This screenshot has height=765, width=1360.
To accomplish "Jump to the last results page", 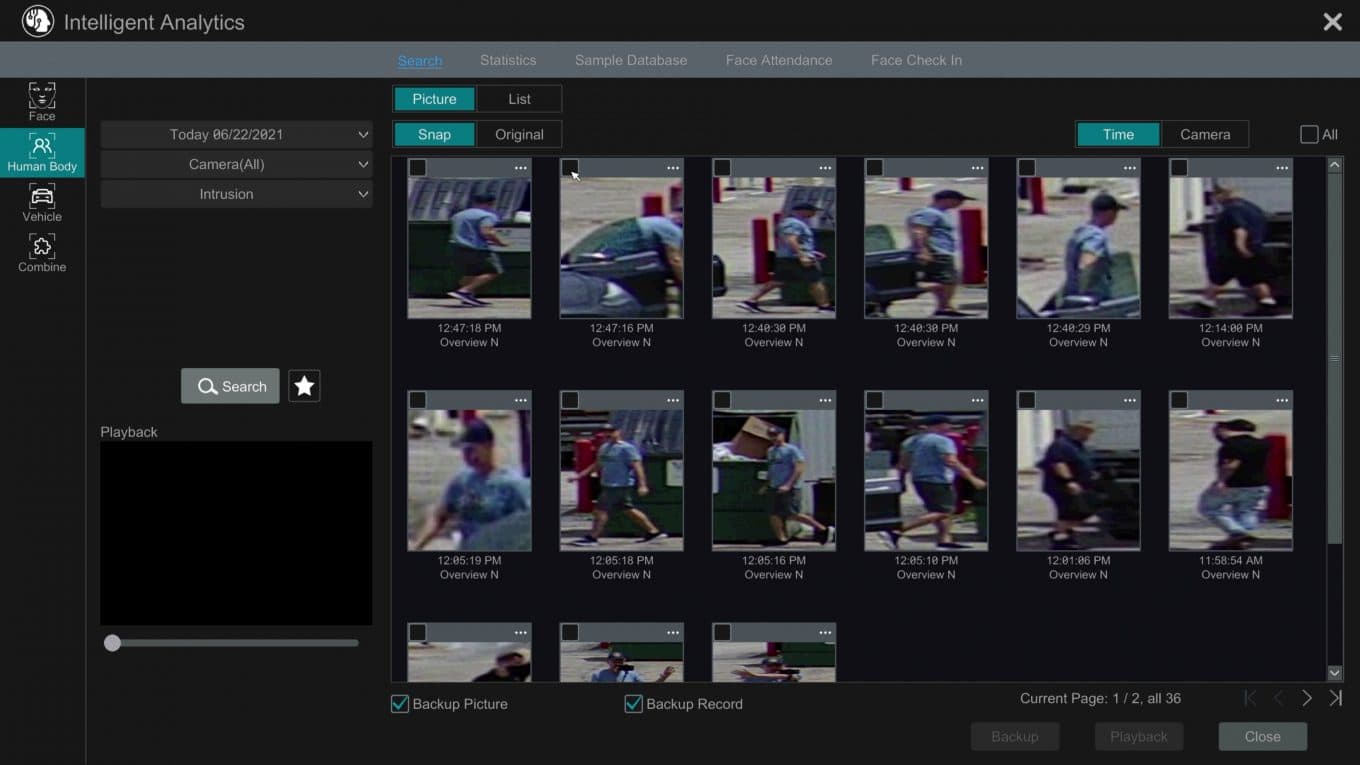I will 1335,698.
